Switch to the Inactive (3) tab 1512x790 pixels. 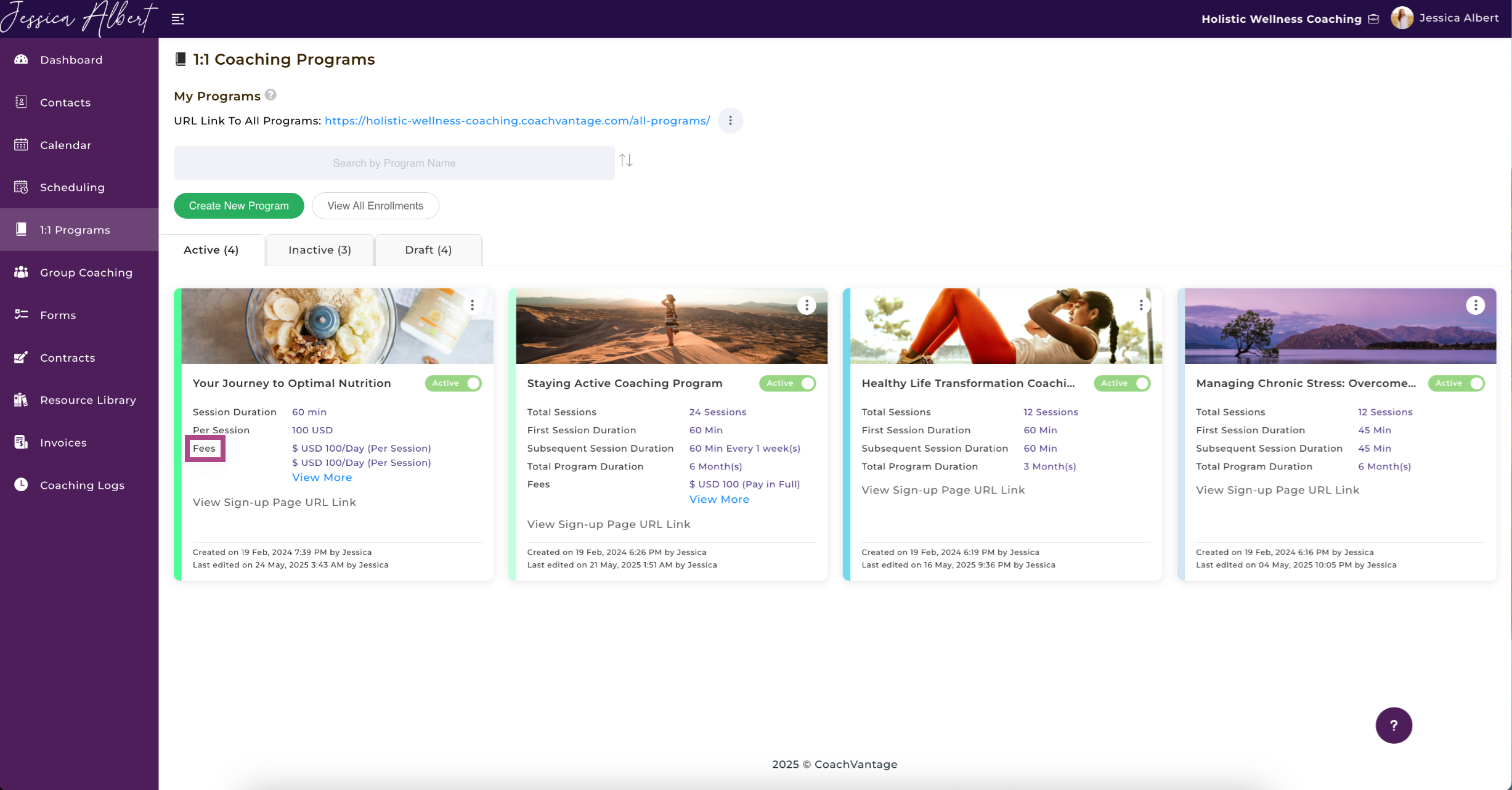point(320,250)
